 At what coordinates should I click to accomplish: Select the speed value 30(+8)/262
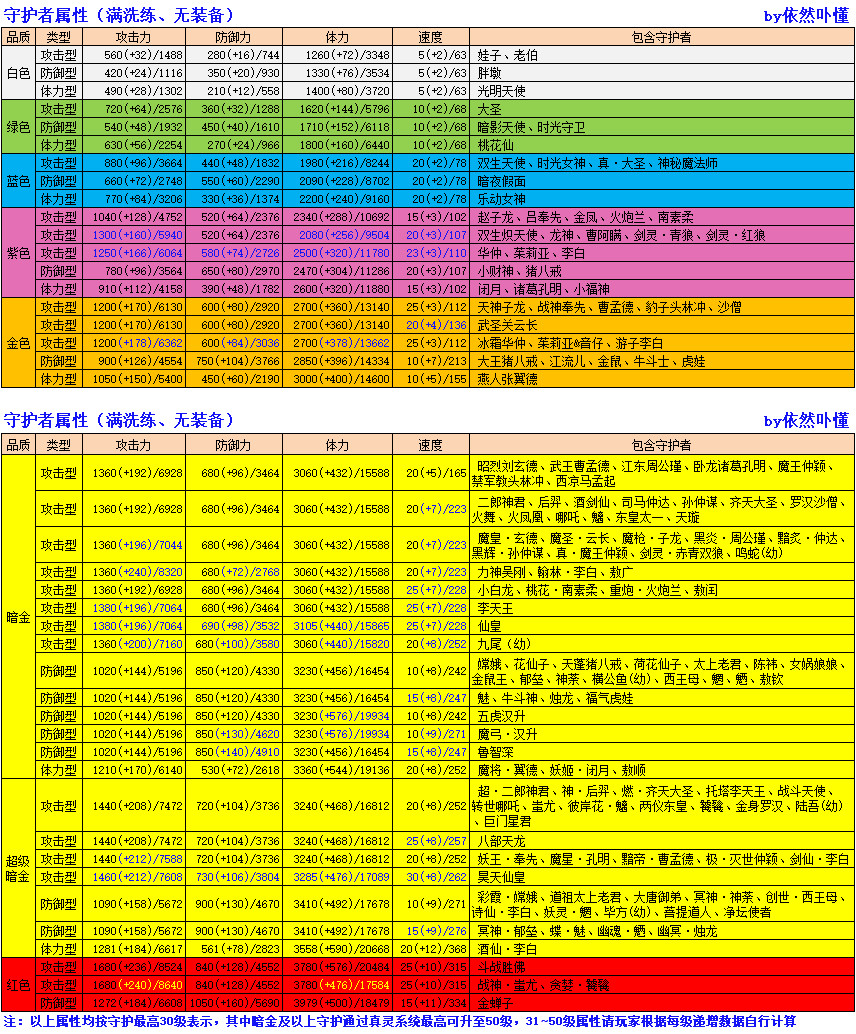click(x=437, y=877)
